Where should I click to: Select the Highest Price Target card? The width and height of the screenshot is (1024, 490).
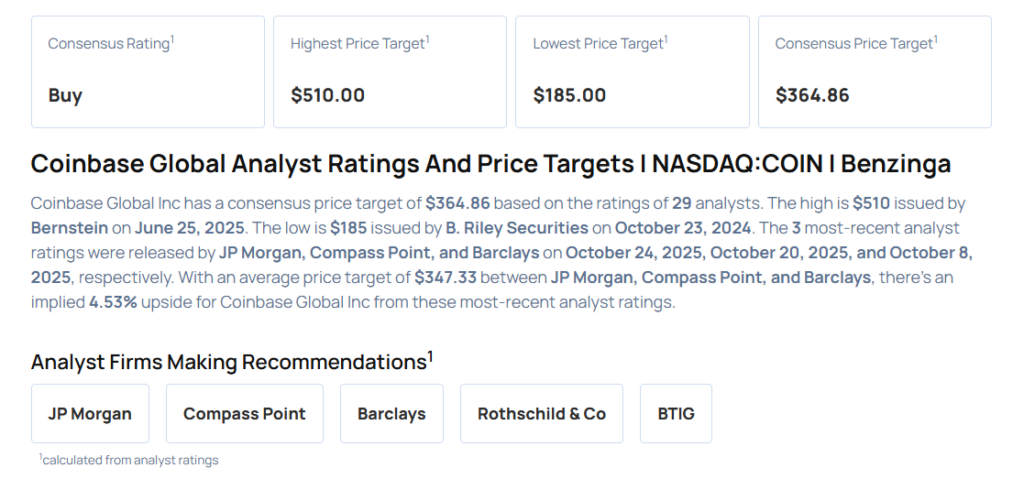pyautogui.click(x=390, y=71)
